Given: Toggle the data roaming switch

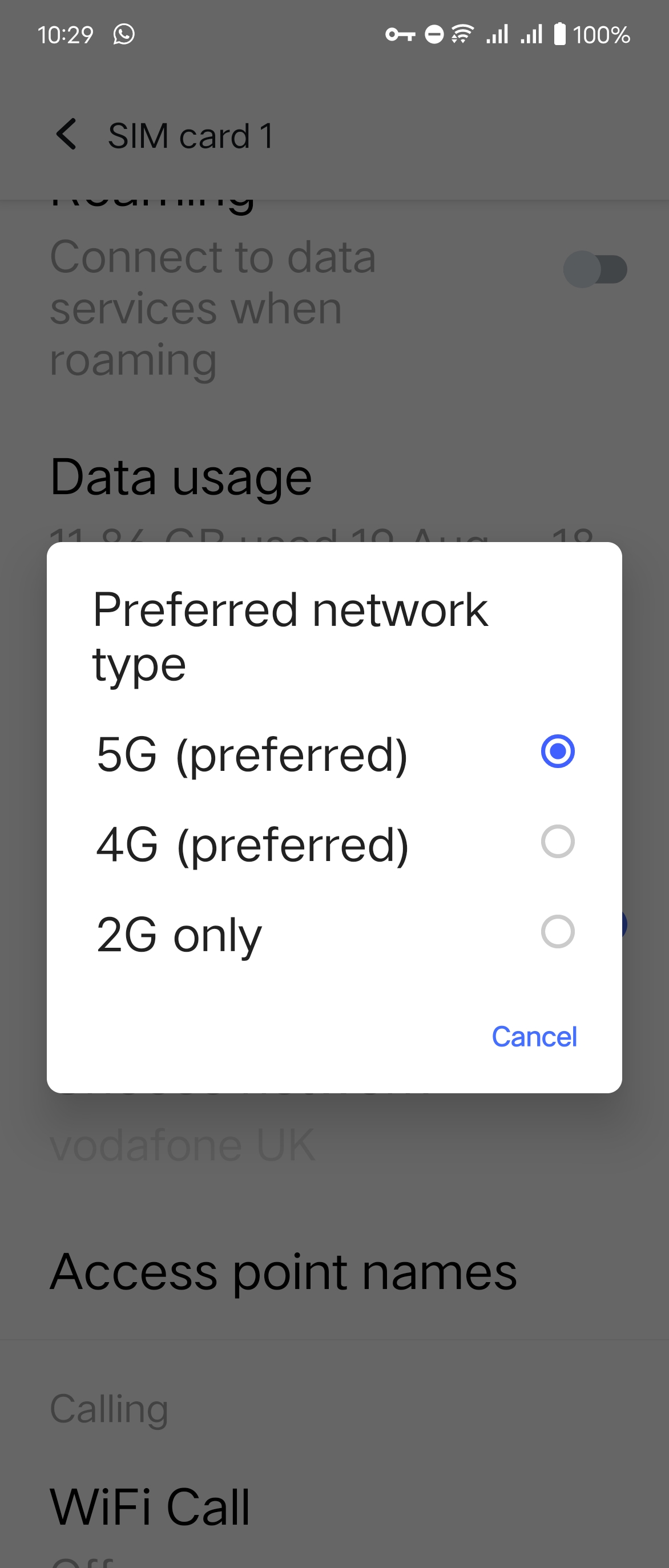Looking at the screenshot, I should 595,269.
